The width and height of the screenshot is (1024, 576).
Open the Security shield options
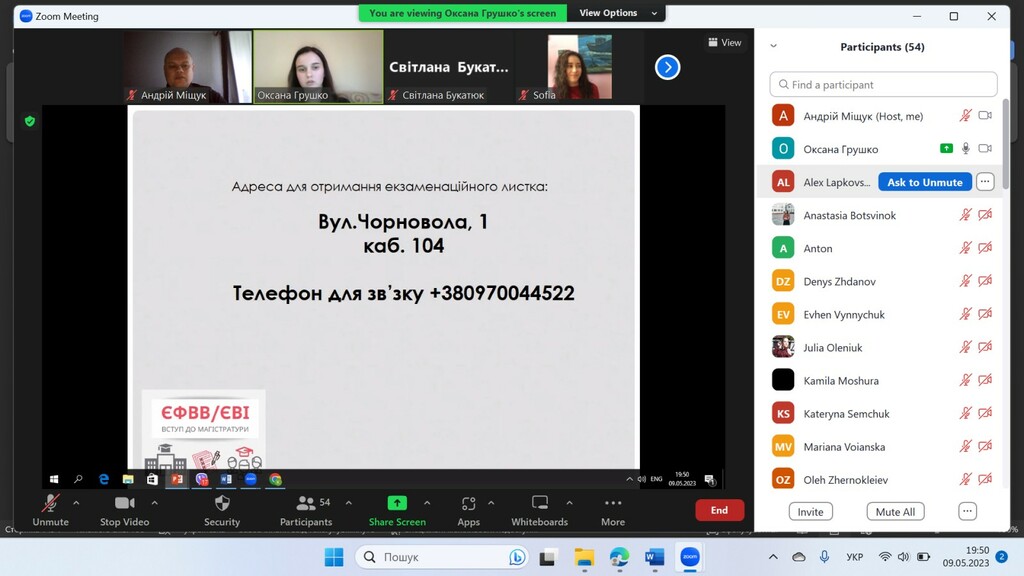(x=222, y=504)
